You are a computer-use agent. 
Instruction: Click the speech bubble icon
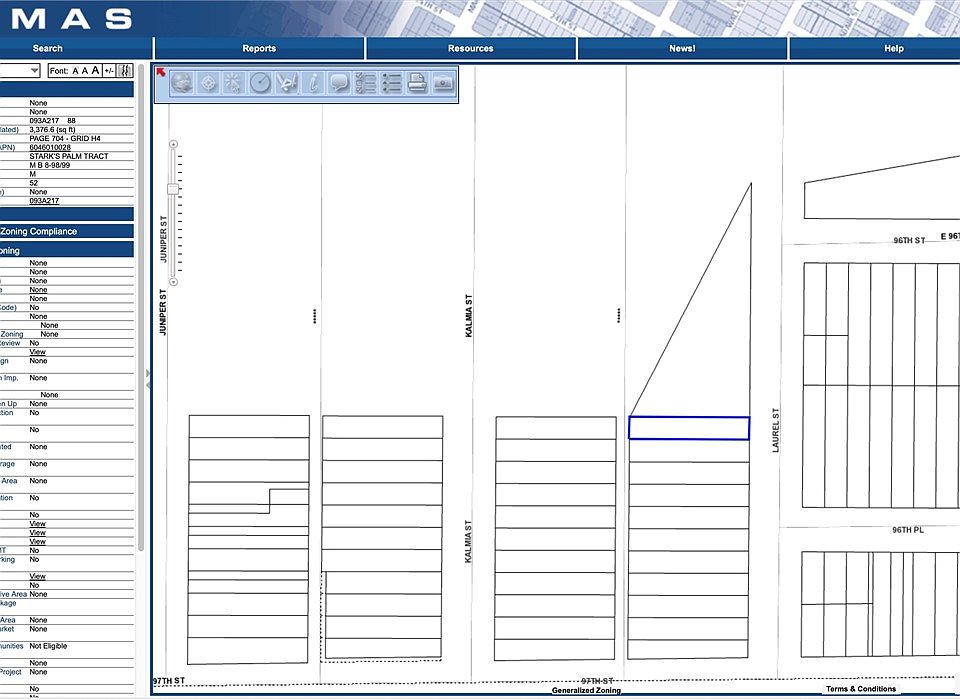[339, 83]
